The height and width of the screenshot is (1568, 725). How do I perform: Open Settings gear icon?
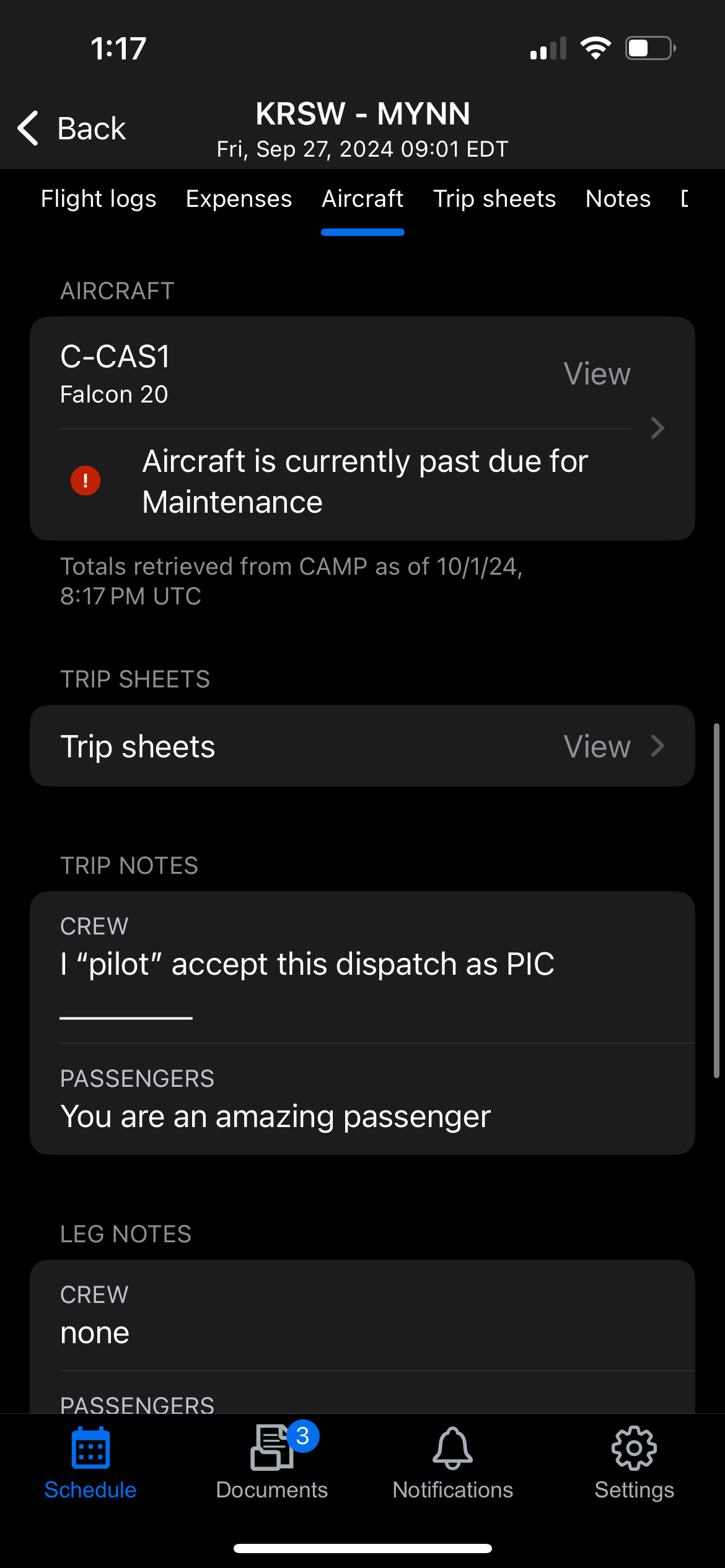coord(634,1448)
